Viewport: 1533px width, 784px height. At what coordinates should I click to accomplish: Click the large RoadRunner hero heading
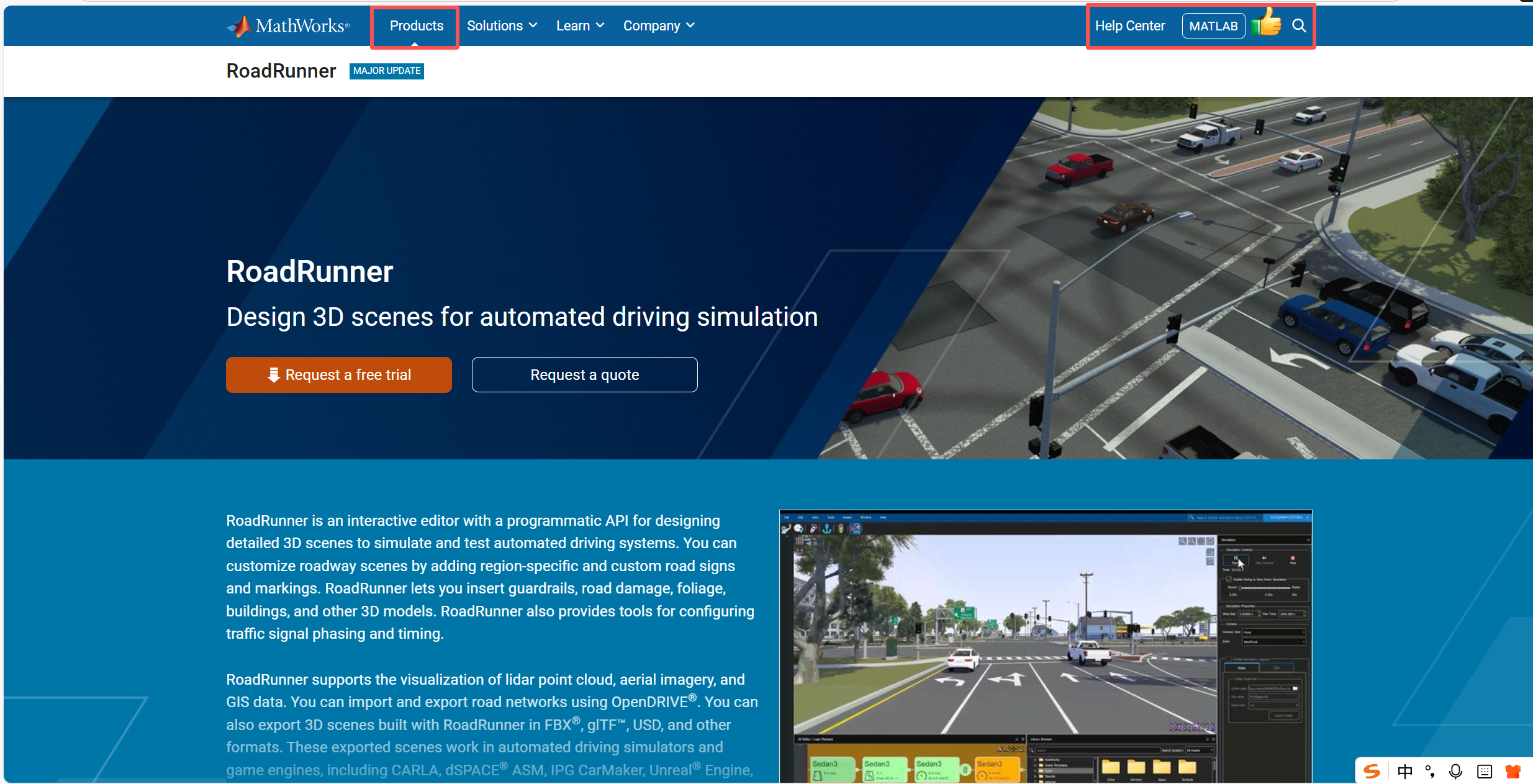[310, 272]
